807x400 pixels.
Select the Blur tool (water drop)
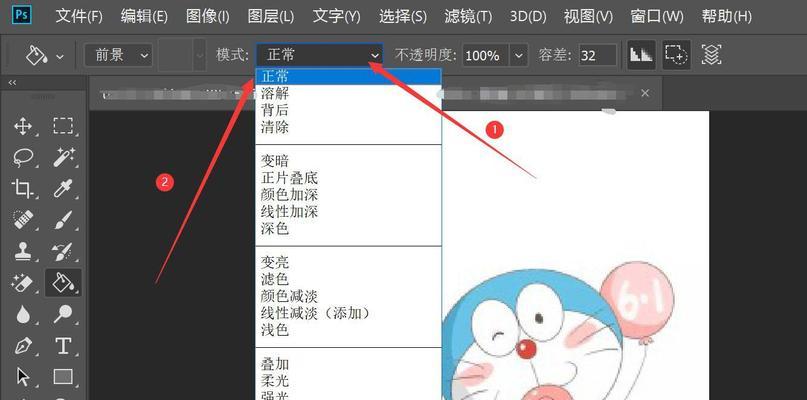click(x=23, y=314)
